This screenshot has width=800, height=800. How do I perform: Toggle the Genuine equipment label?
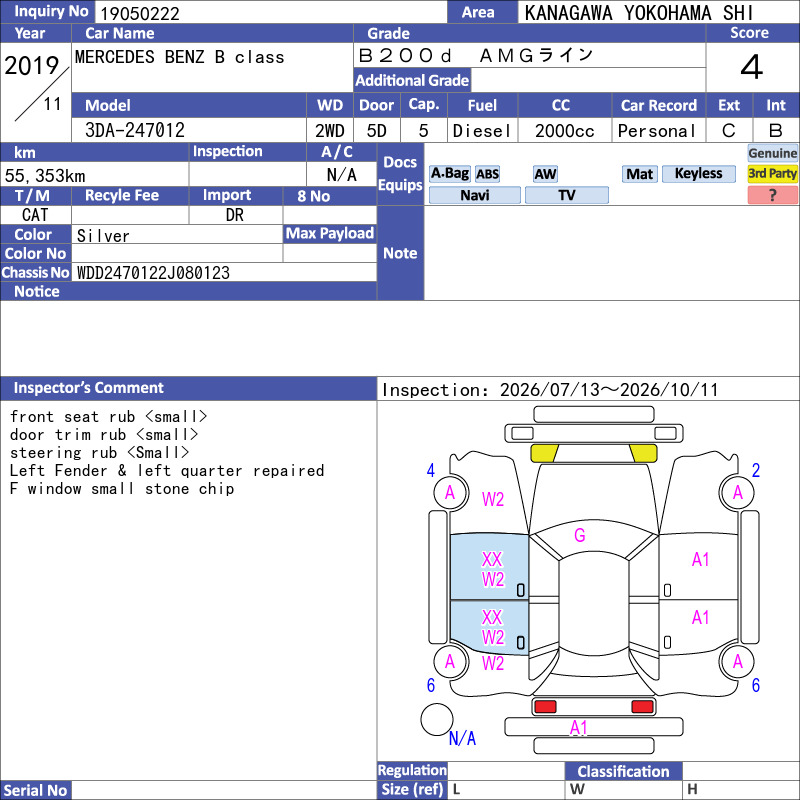click(772, 153)
